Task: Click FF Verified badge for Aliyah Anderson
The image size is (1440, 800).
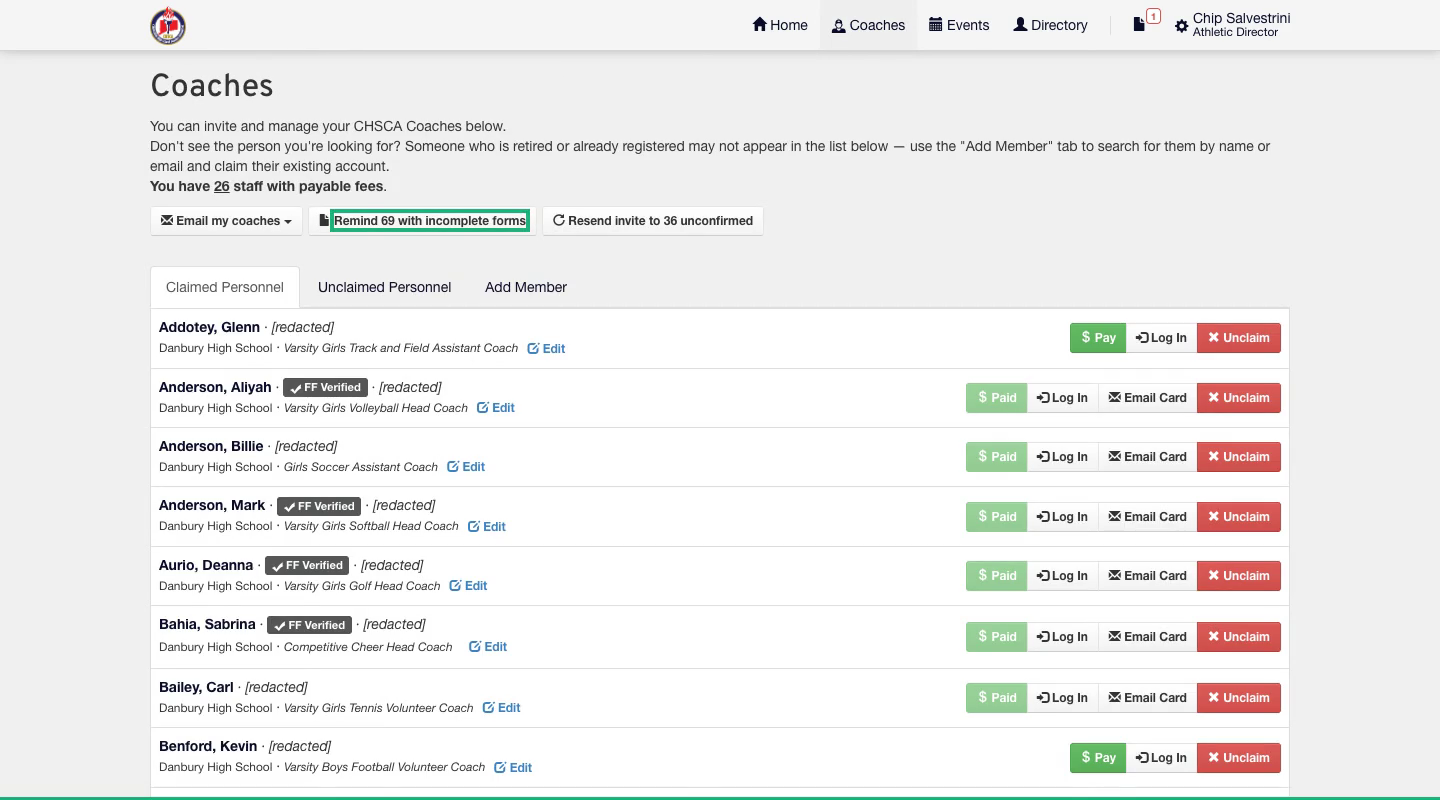Action: tap(325, 388)
